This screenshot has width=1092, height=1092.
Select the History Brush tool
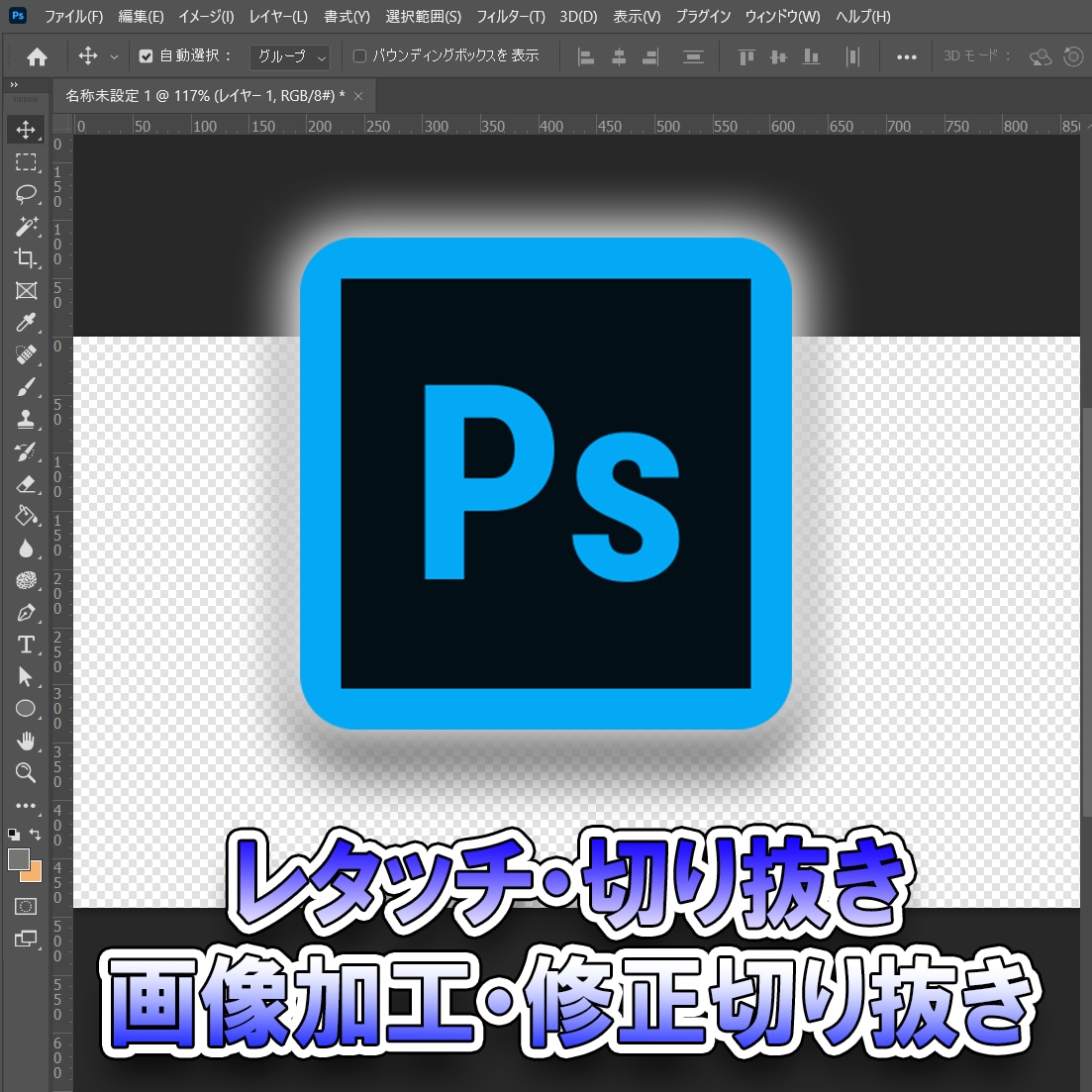pyautogui.click(x=26, y=451)
